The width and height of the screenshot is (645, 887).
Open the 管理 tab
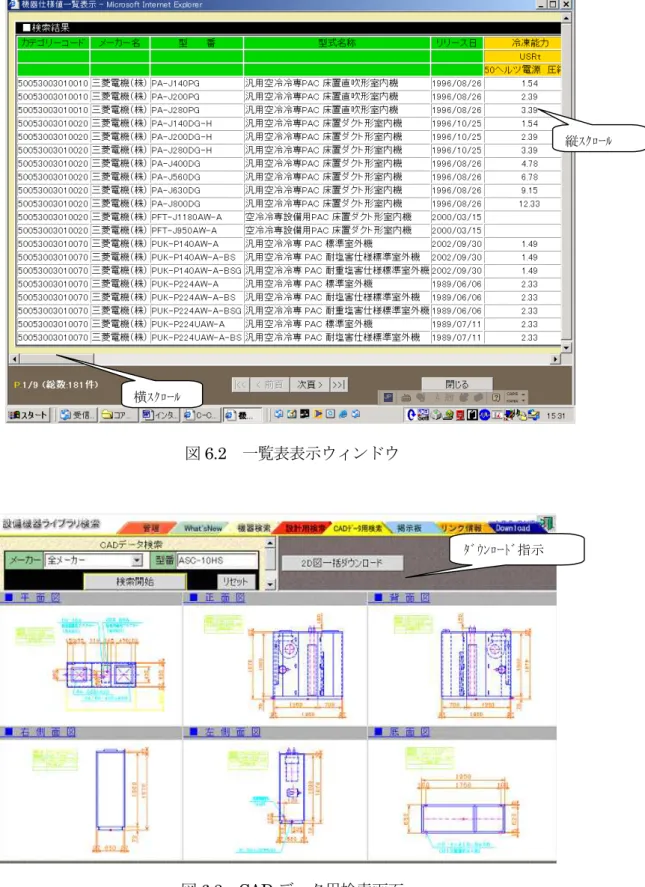(x=149, y=528)
